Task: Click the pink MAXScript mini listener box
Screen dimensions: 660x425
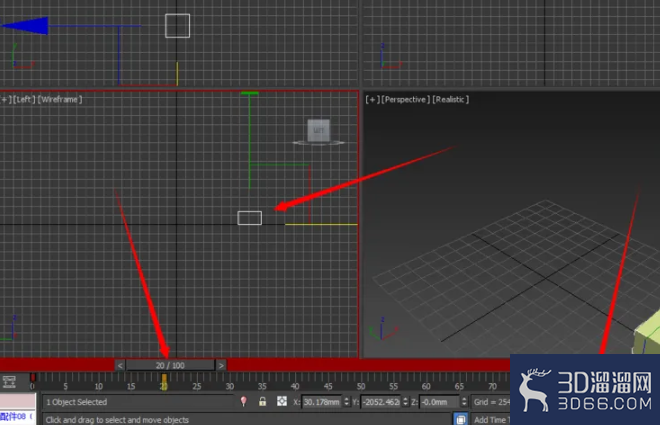Action: (x=18, y=401)
